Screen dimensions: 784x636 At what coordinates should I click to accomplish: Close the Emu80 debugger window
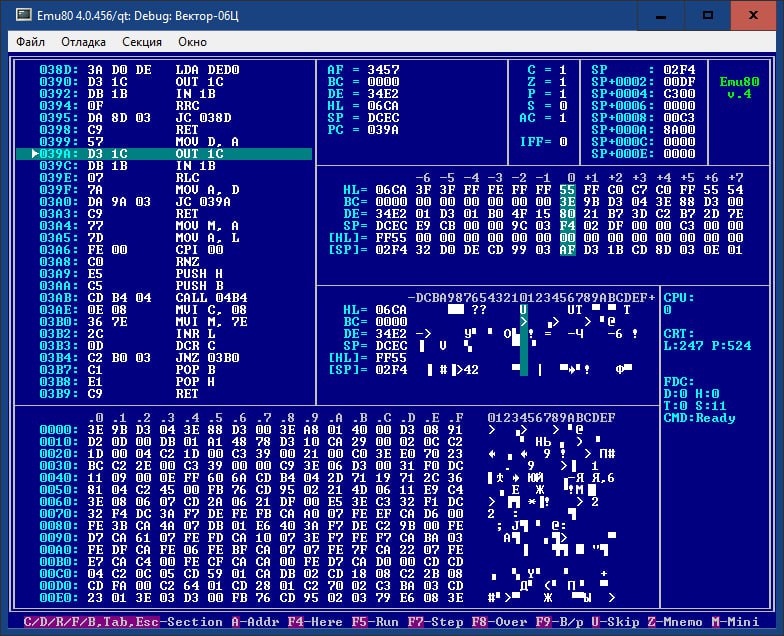[x=755, y=15]
